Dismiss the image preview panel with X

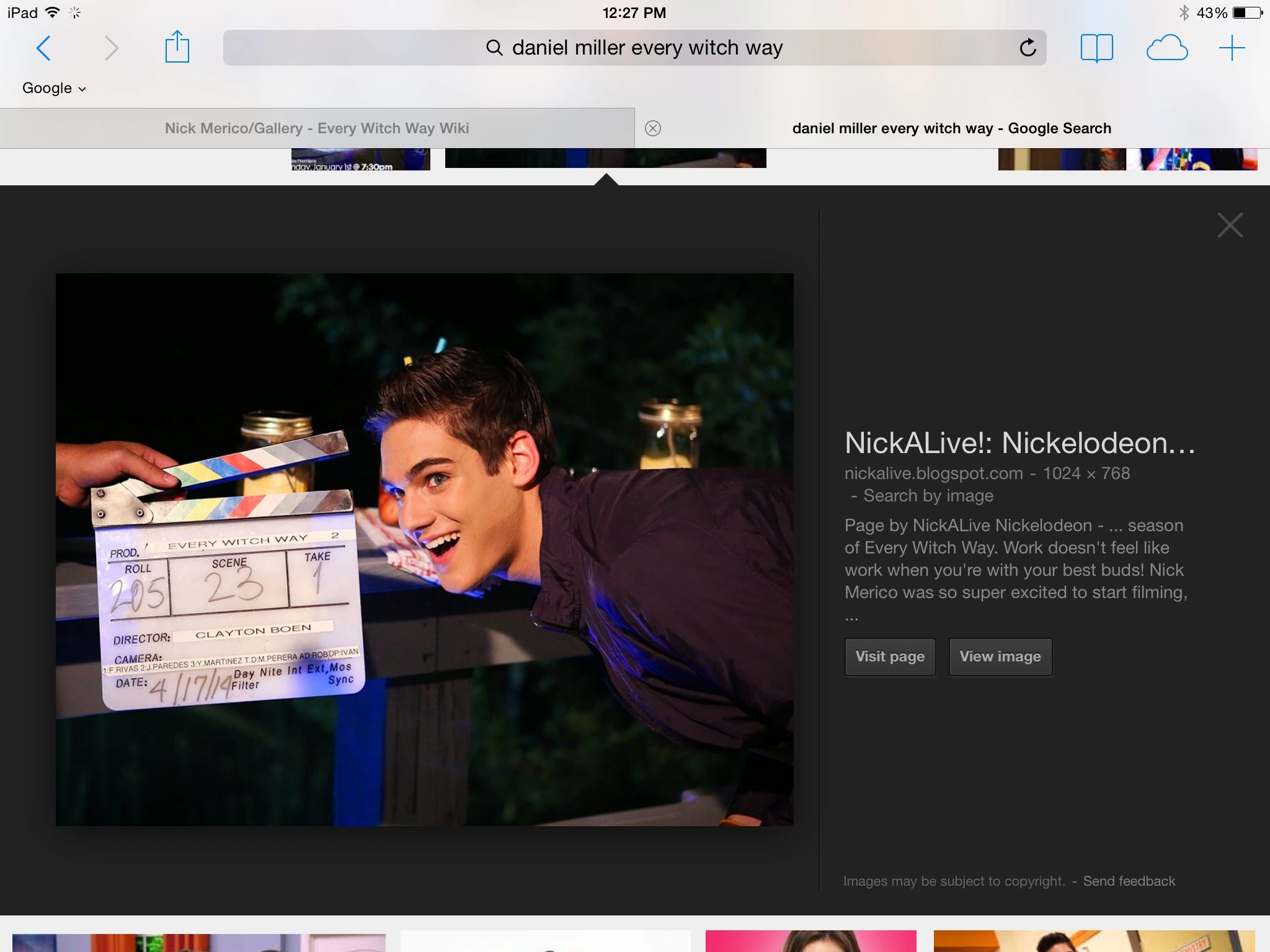[1230, 225]
